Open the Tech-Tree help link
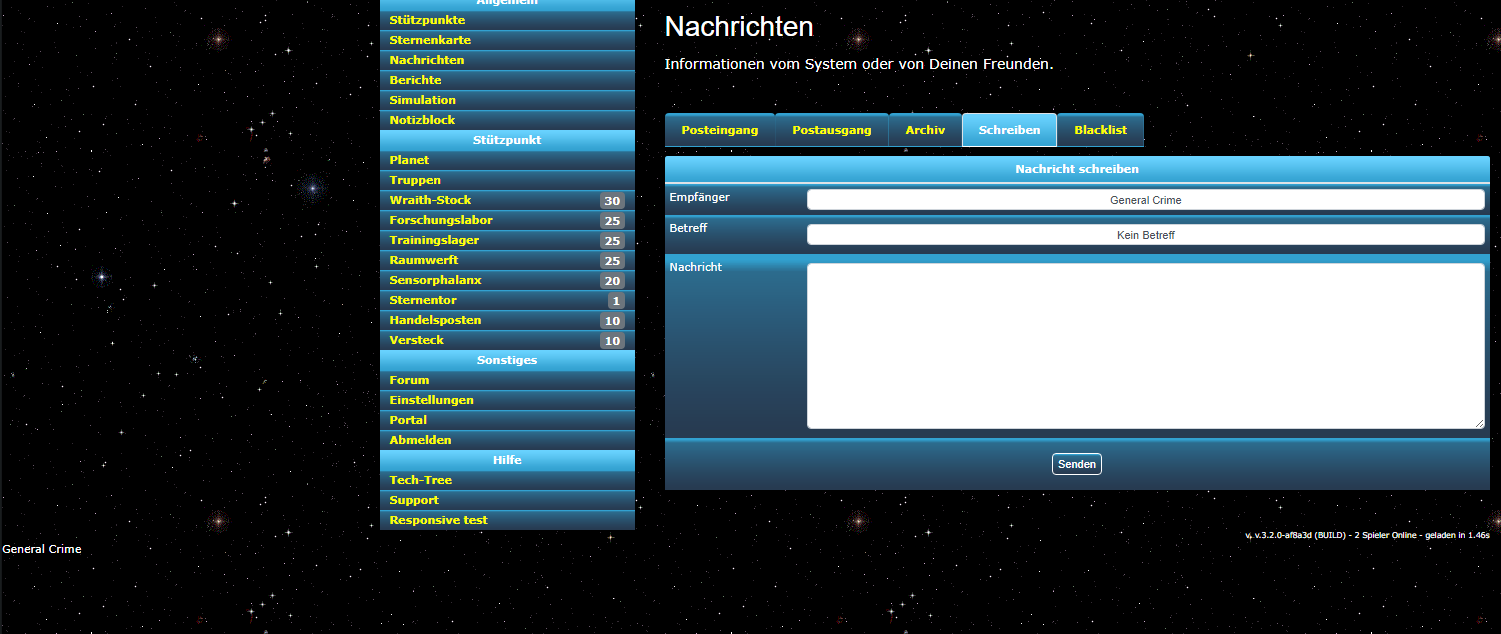Viewport: 1501px width, 634px height. pyautogui.click(x=420, y=480)
